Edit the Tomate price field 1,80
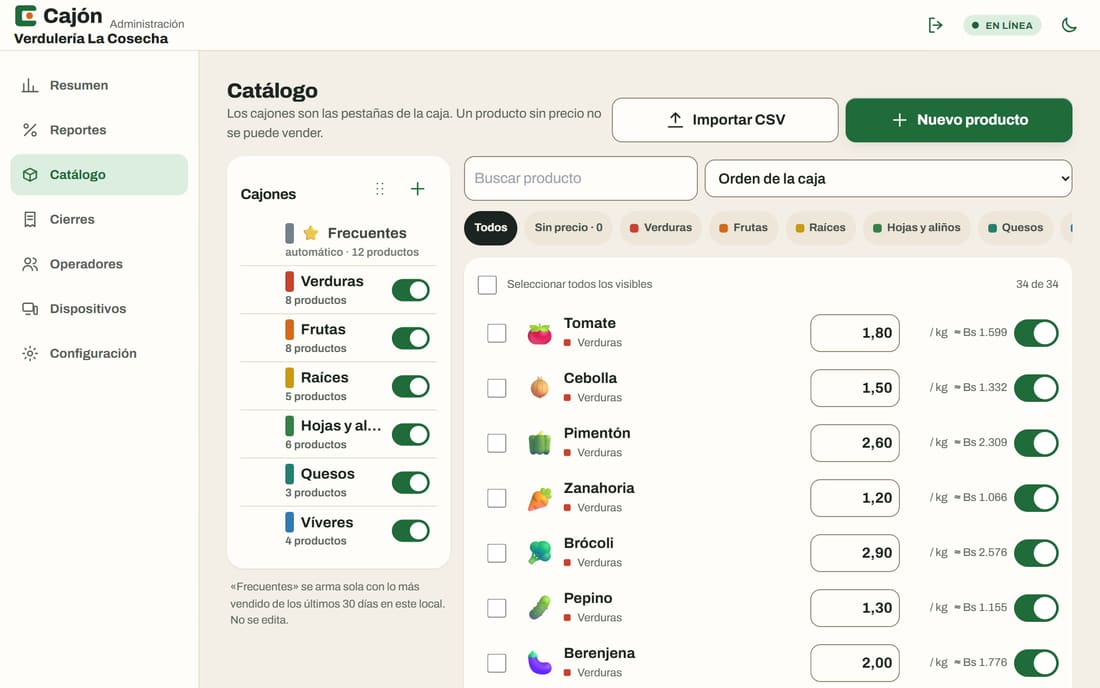Screen dimensions: 1100x688 [854, 333]
